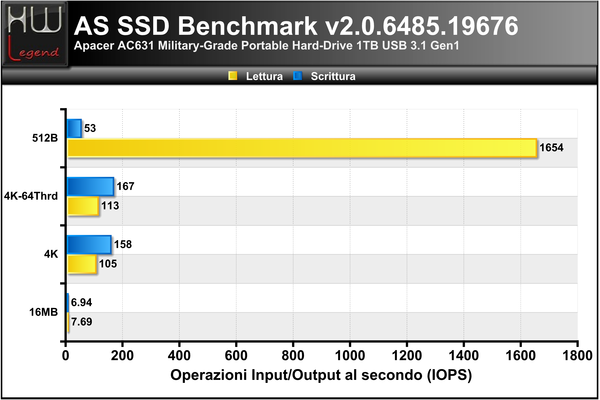The image size is (600, 400).
Task: Click the 512B yellow read bar
Action: tap(302, 148)
